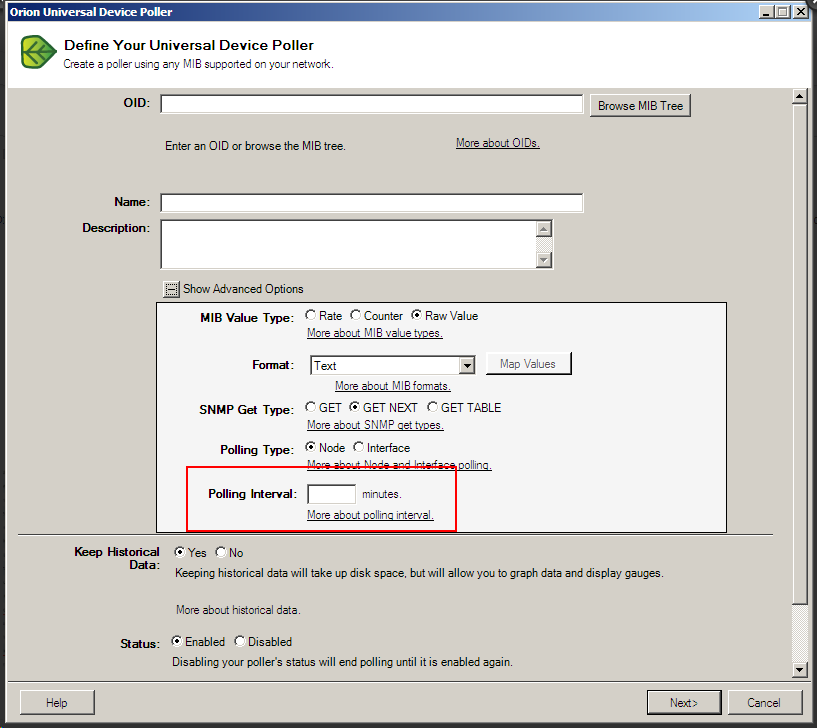Click the green leaf poller logo icon
Image resolution: width=817 pixels, height=728 pixels.
point(38,52)
